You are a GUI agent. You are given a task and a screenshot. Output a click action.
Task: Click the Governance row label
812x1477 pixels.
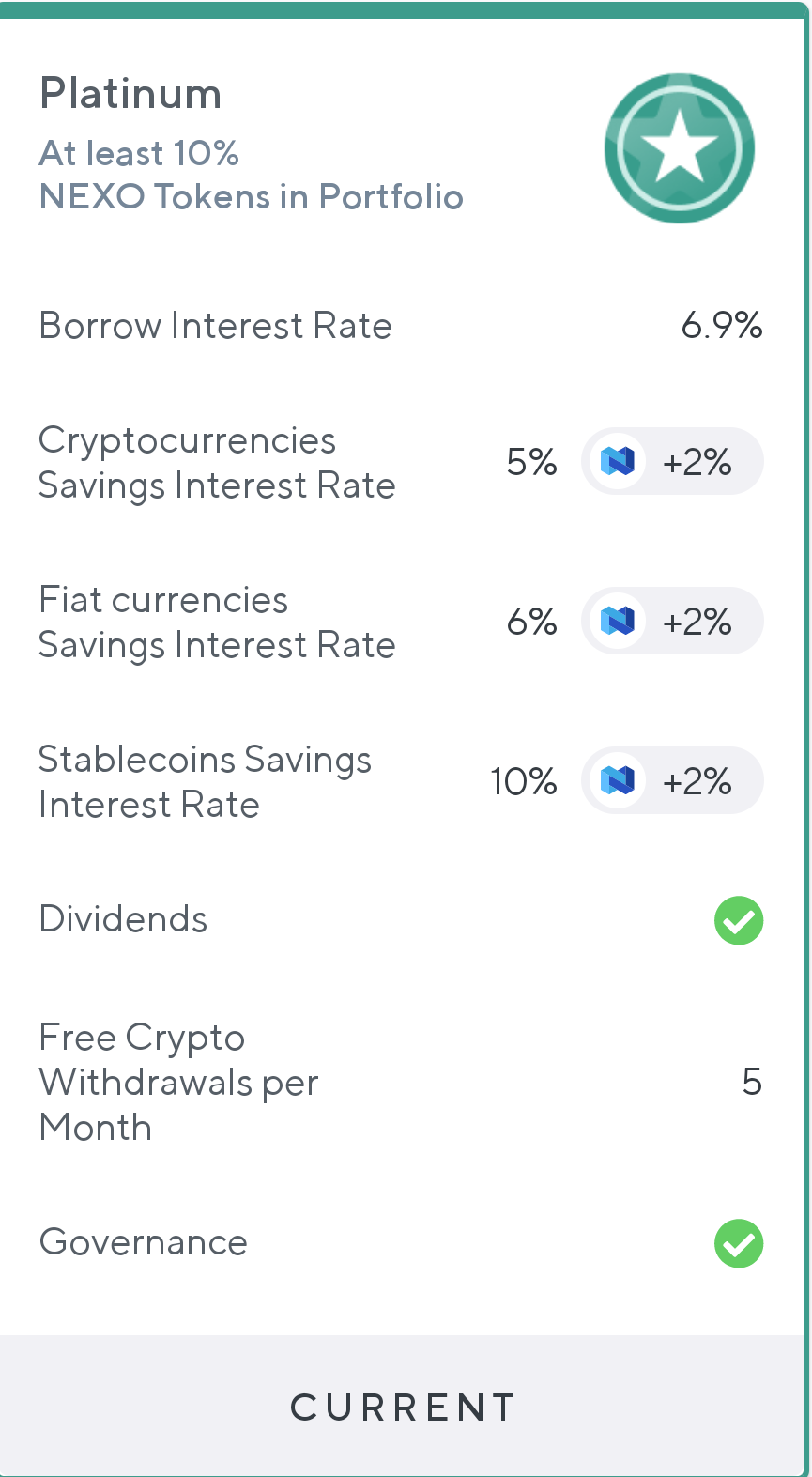point(144,1242)
